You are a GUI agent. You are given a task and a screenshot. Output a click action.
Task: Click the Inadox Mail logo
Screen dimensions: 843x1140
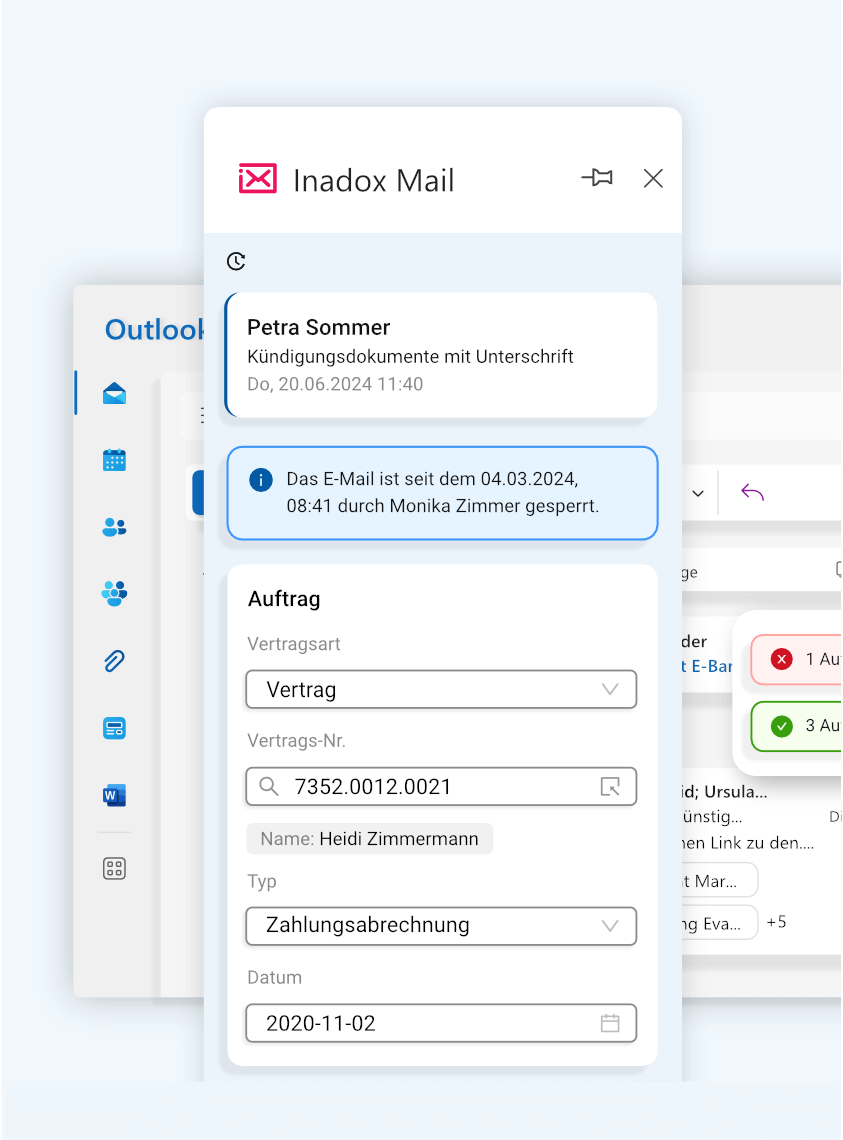(x=257, y=179)
